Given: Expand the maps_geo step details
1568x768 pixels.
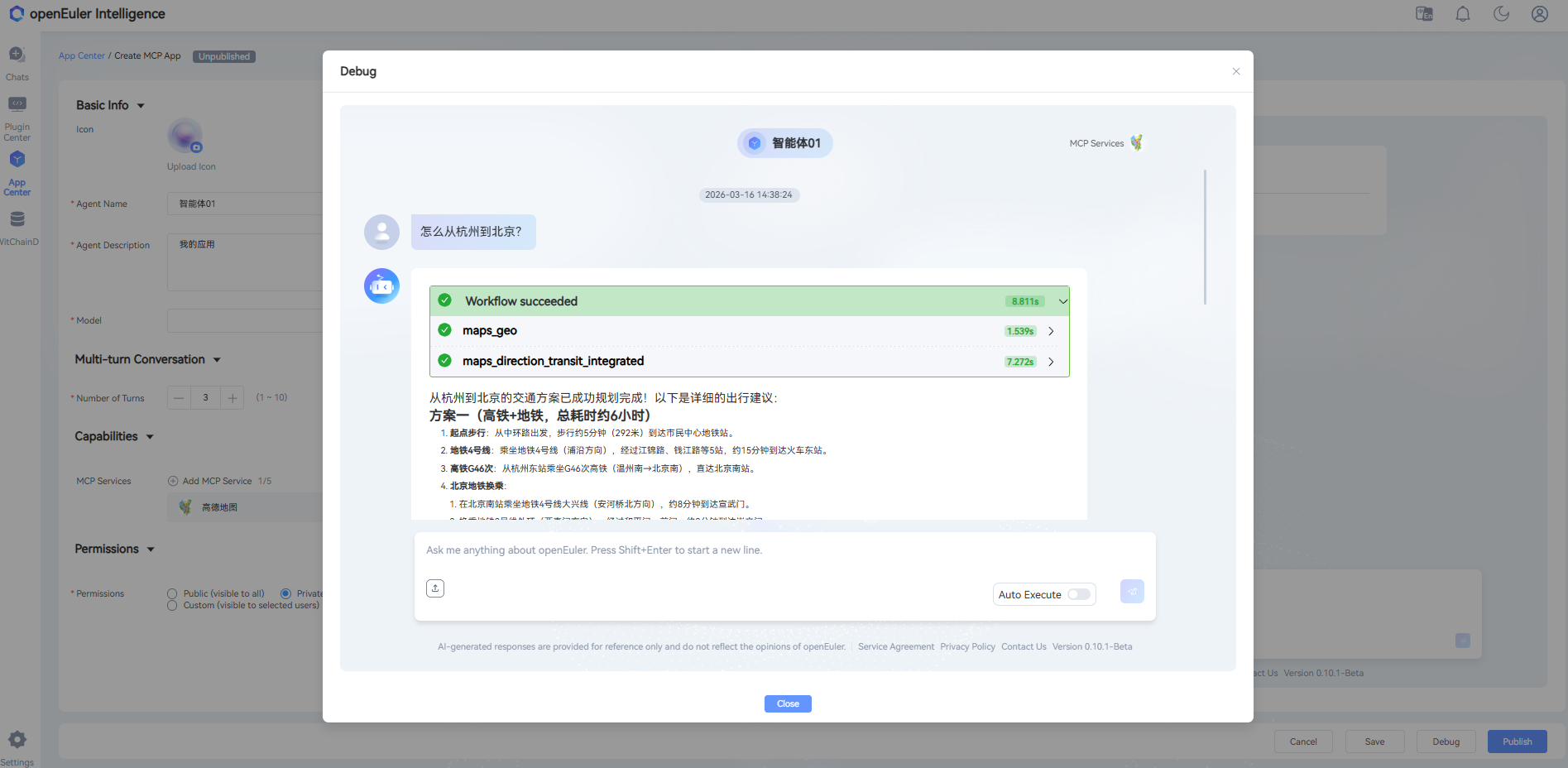Looking at the screenshot, I should pyautogui.click(x=1051, y=331).
